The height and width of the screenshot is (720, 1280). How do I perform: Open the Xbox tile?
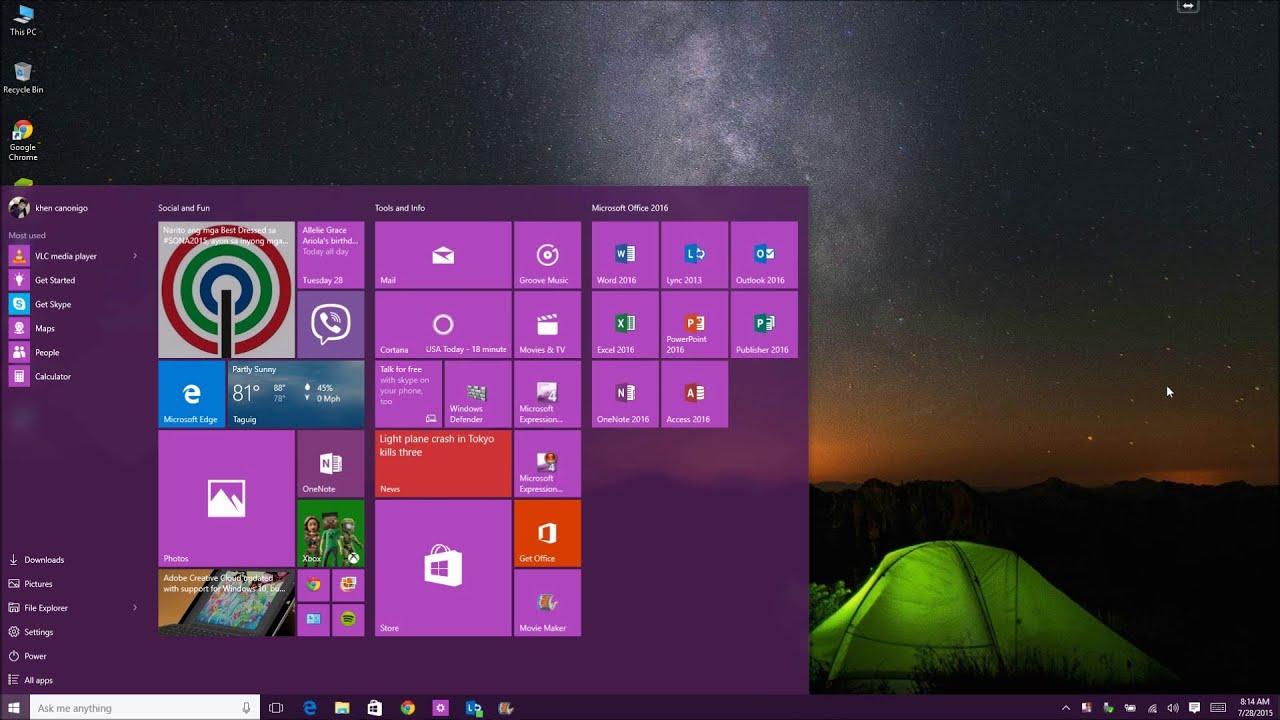tap(330, 533)
